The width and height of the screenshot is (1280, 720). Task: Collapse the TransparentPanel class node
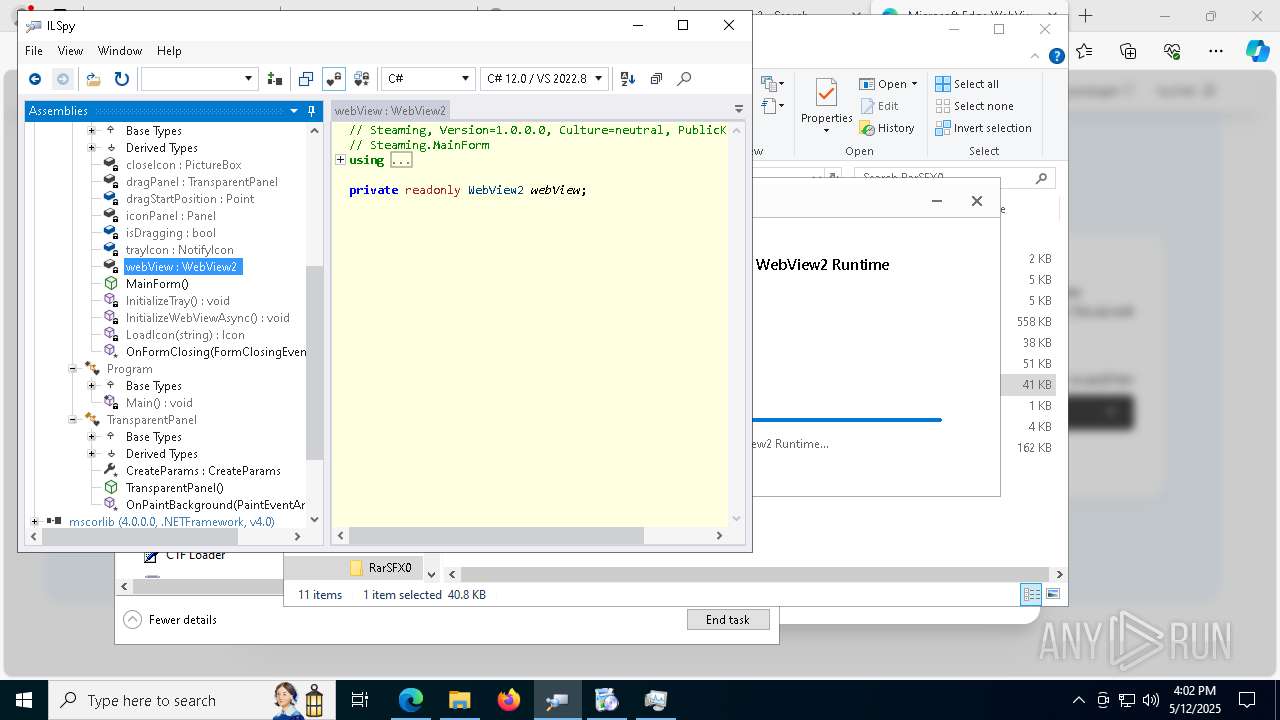coord(73,420)
